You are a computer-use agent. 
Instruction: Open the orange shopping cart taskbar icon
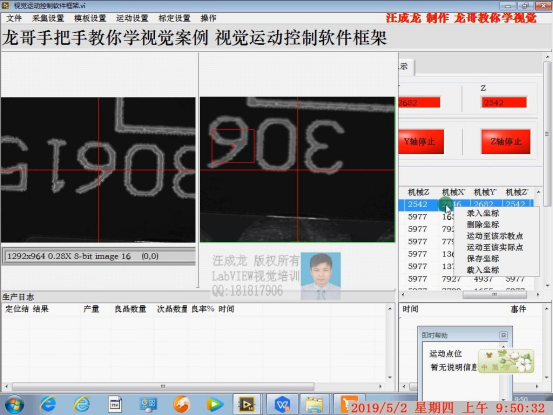pyautogui.click(x=347, y=403)
